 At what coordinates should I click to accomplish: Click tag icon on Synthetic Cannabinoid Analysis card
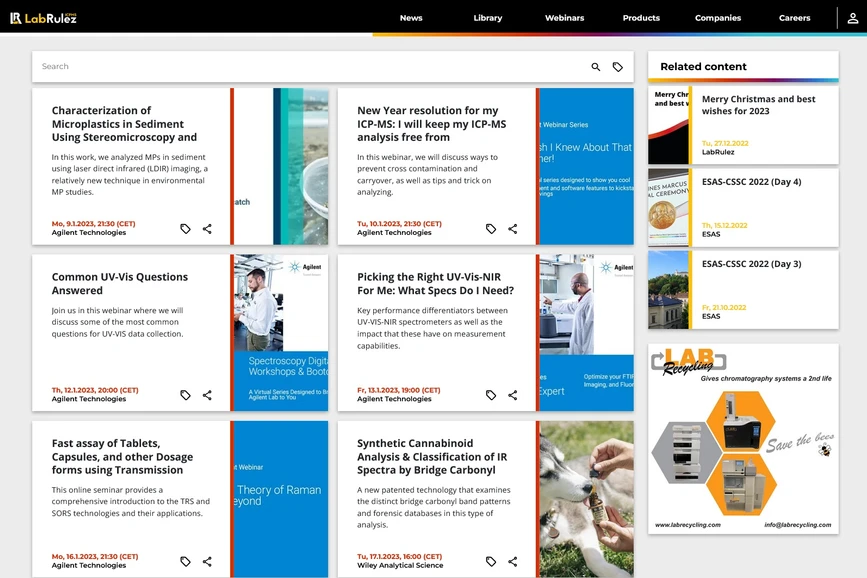pyautogui.click(x=490, y=561)
